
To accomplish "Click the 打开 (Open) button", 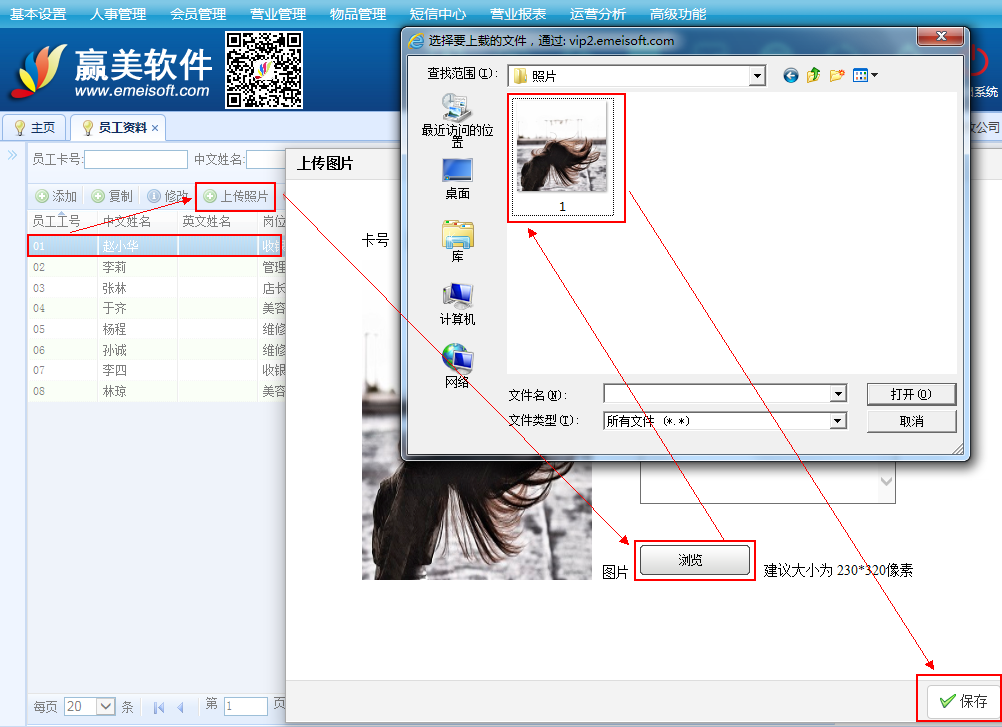I will (910, 394).
